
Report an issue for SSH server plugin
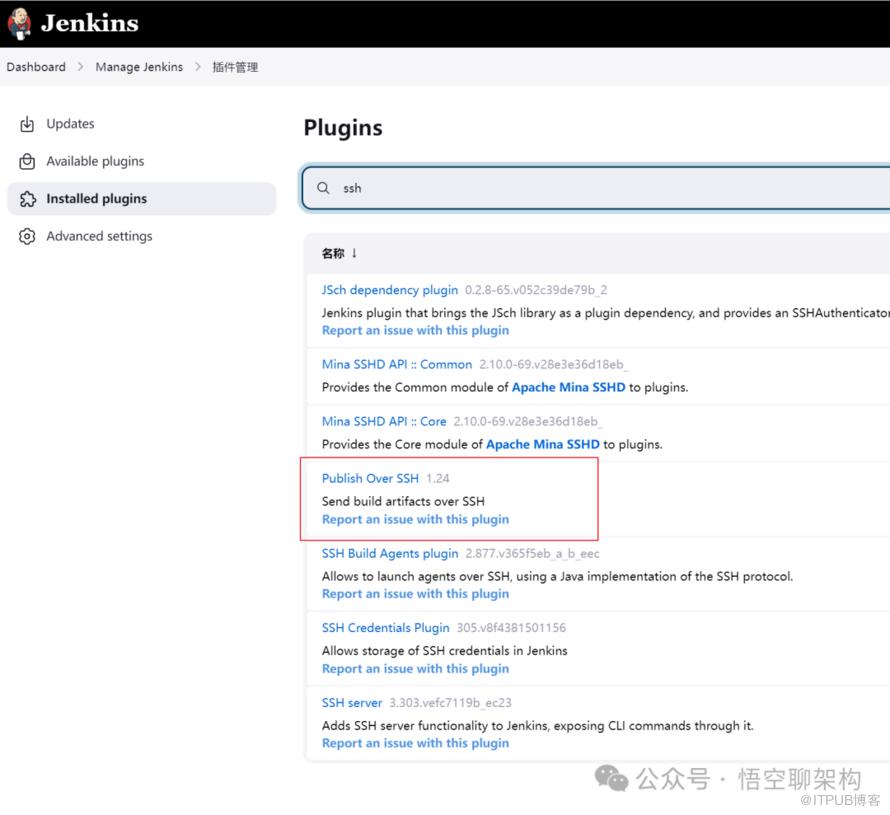tap(415, 743)
